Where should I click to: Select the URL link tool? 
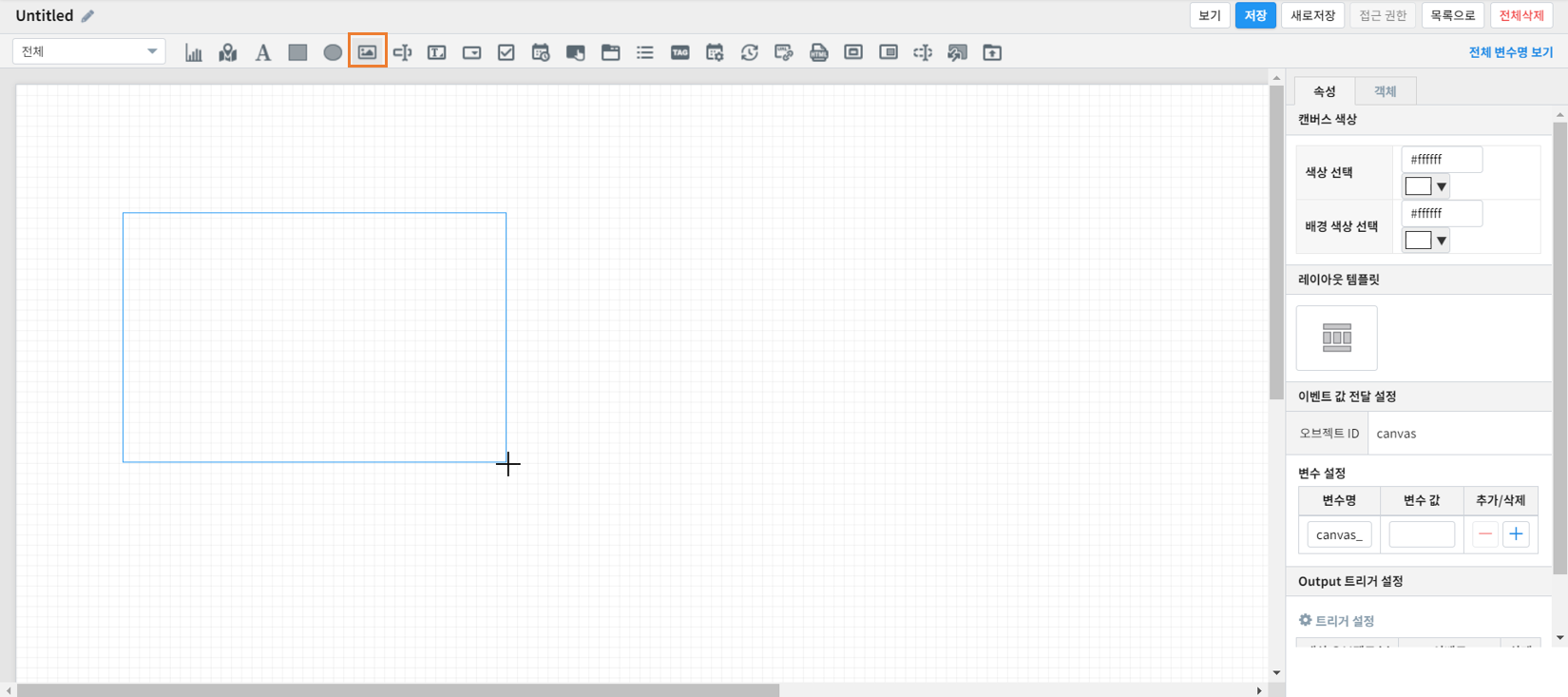pos(784,52)
